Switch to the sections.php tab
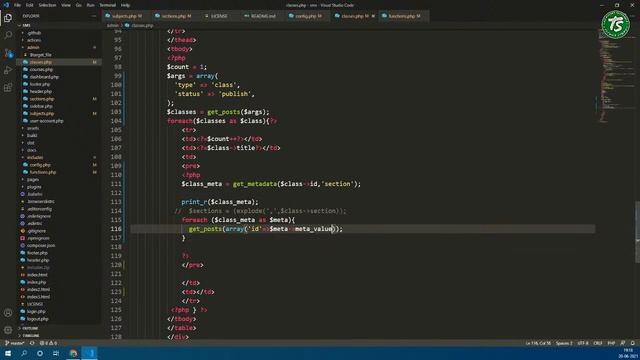Screen dimensions: 640x360 [176, 16]
